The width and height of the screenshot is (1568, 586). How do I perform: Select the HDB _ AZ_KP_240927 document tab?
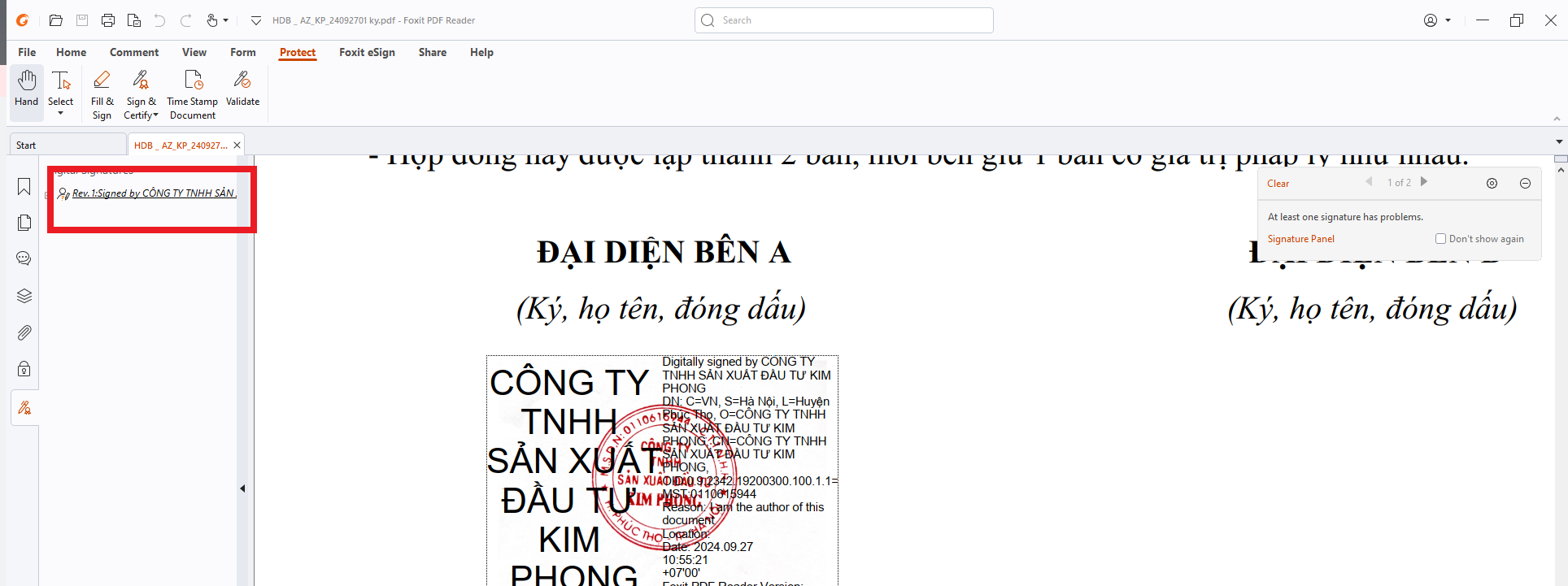point(181,145)
